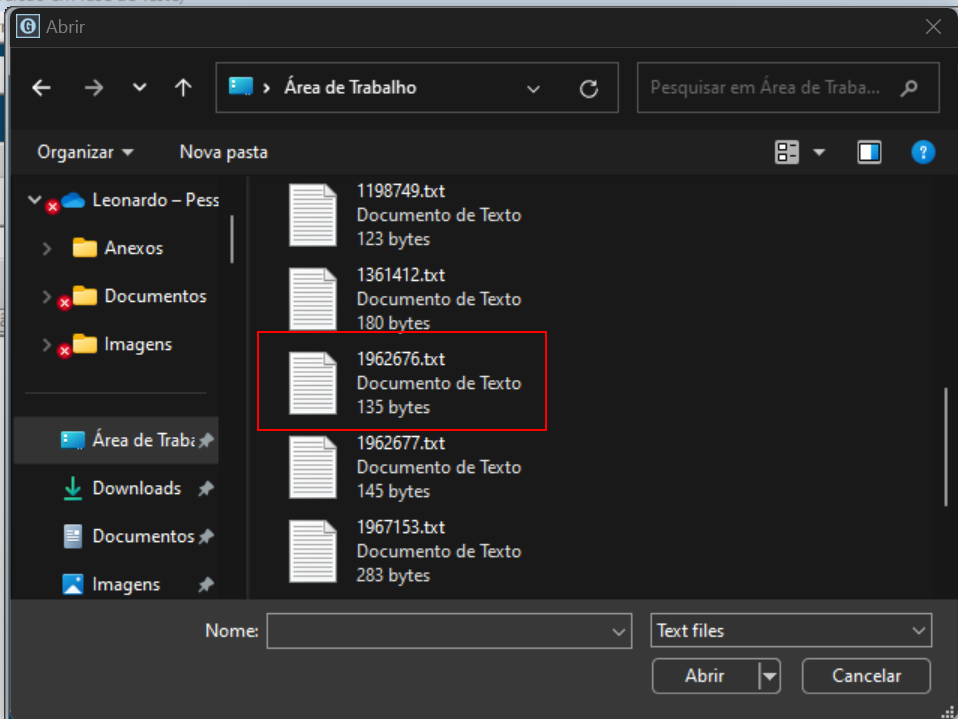Expand the OneDrive Documentos folder

[46, 296]
